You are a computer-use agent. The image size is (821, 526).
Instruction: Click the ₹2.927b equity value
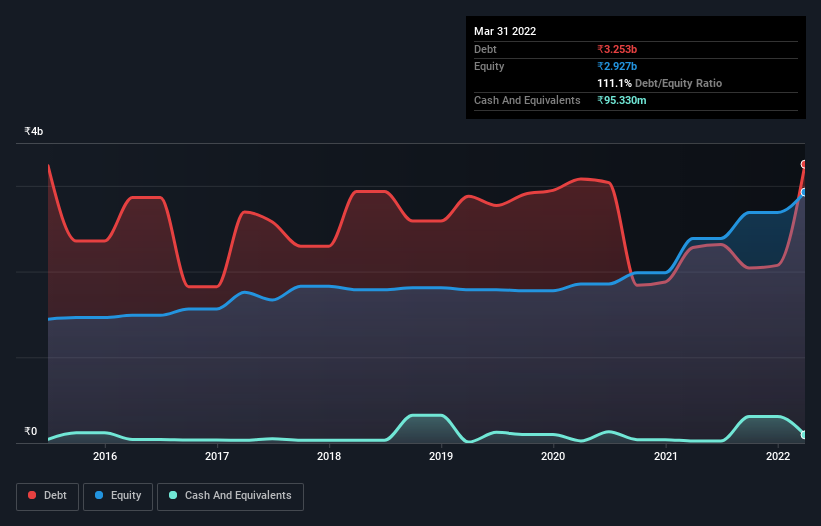point(617,66)
